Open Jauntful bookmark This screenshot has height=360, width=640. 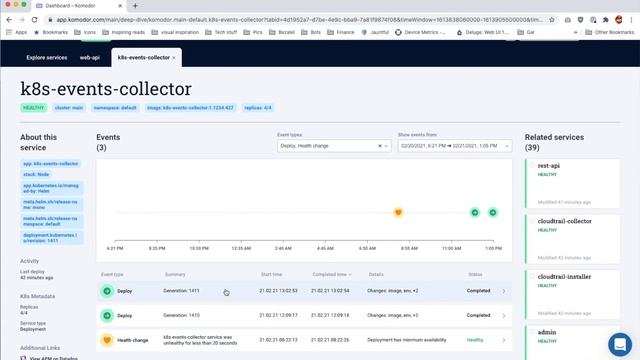click(x=375, y=32)
